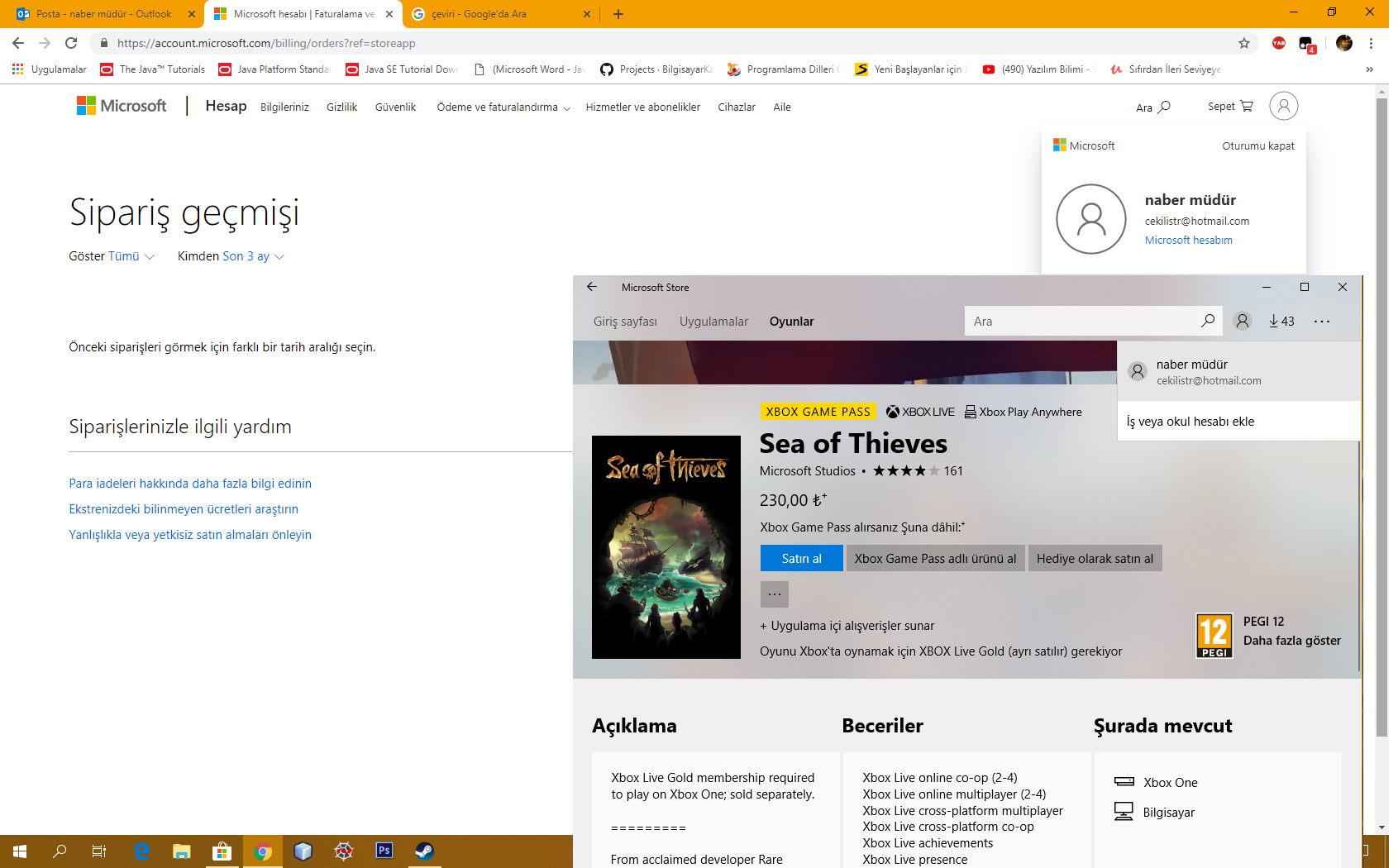Open Yanlışlıkla veya yetkisiz satın almaları önleyin link
Viewport: 1398px width, 868px height.
point(190,535)
